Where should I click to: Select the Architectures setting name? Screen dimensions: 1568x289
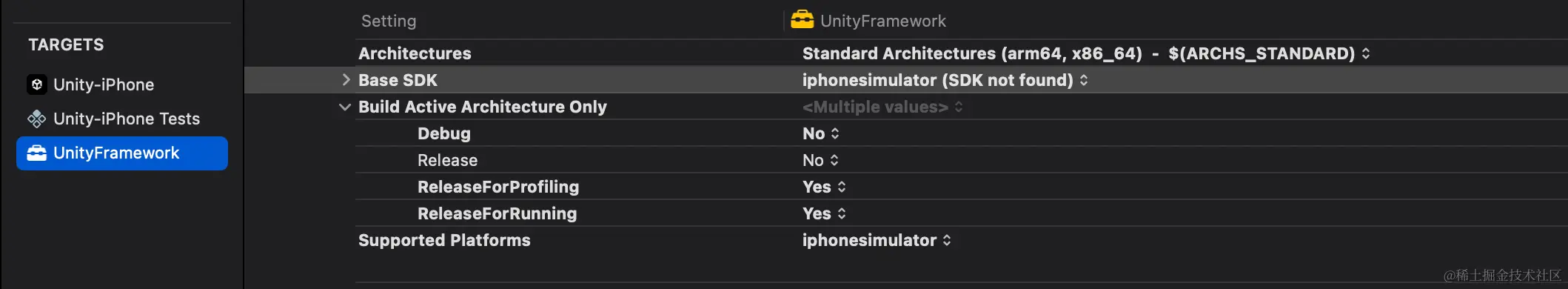pos(415,53)
